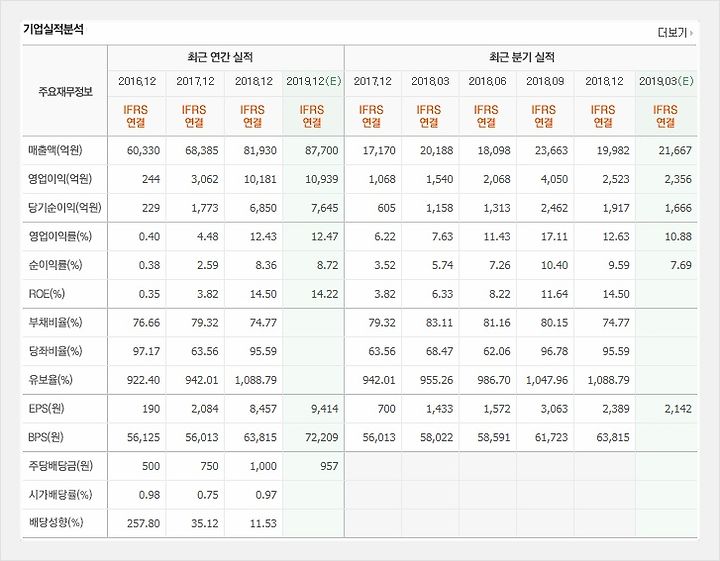
Task: Select the 영업이익(억원) row label
Action: [x=60, y=179]
